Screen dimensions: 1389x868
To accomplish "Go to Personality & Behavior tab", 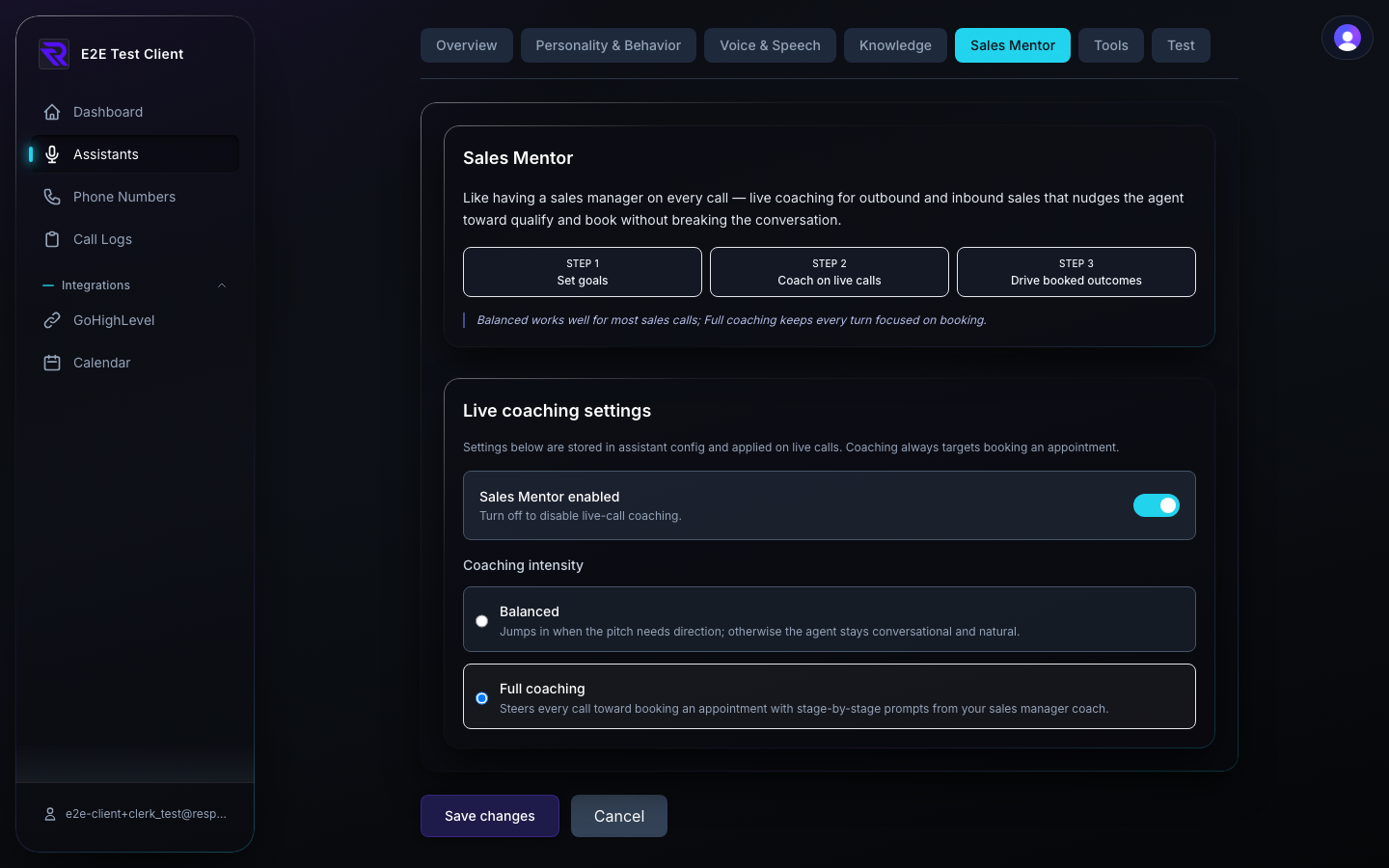I will click(609, 45).
